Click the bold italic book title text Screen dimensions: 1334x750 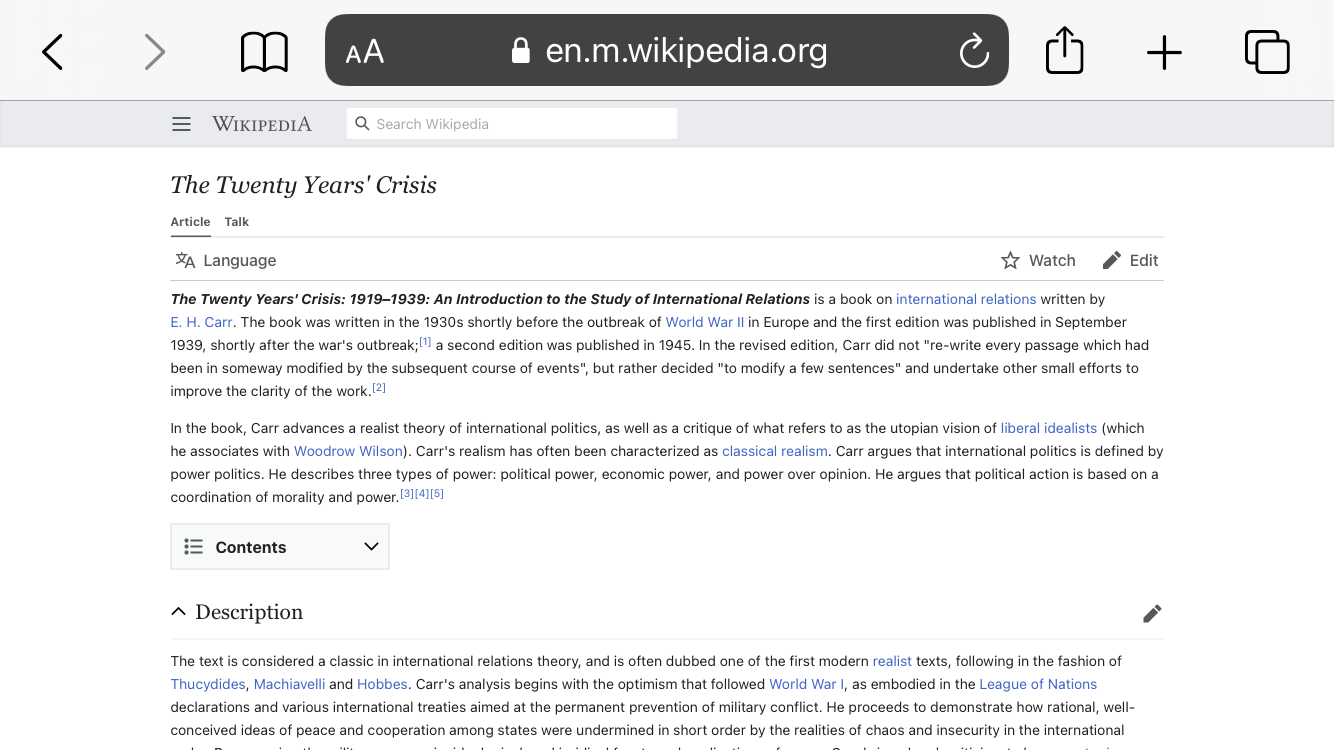(490, 299)
